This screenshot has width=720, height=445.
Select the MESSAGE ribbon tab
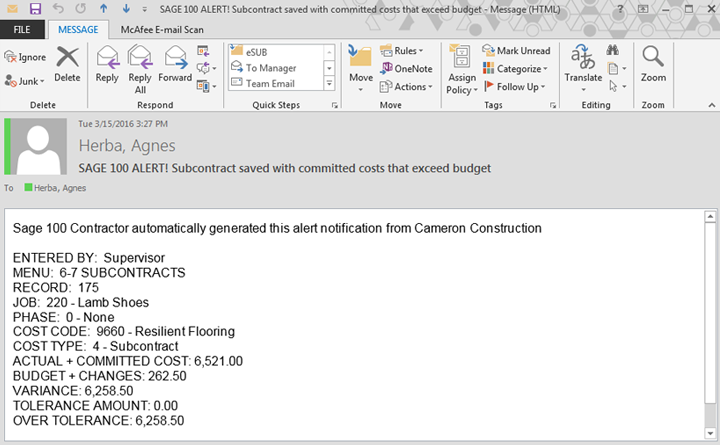[78, 29]
